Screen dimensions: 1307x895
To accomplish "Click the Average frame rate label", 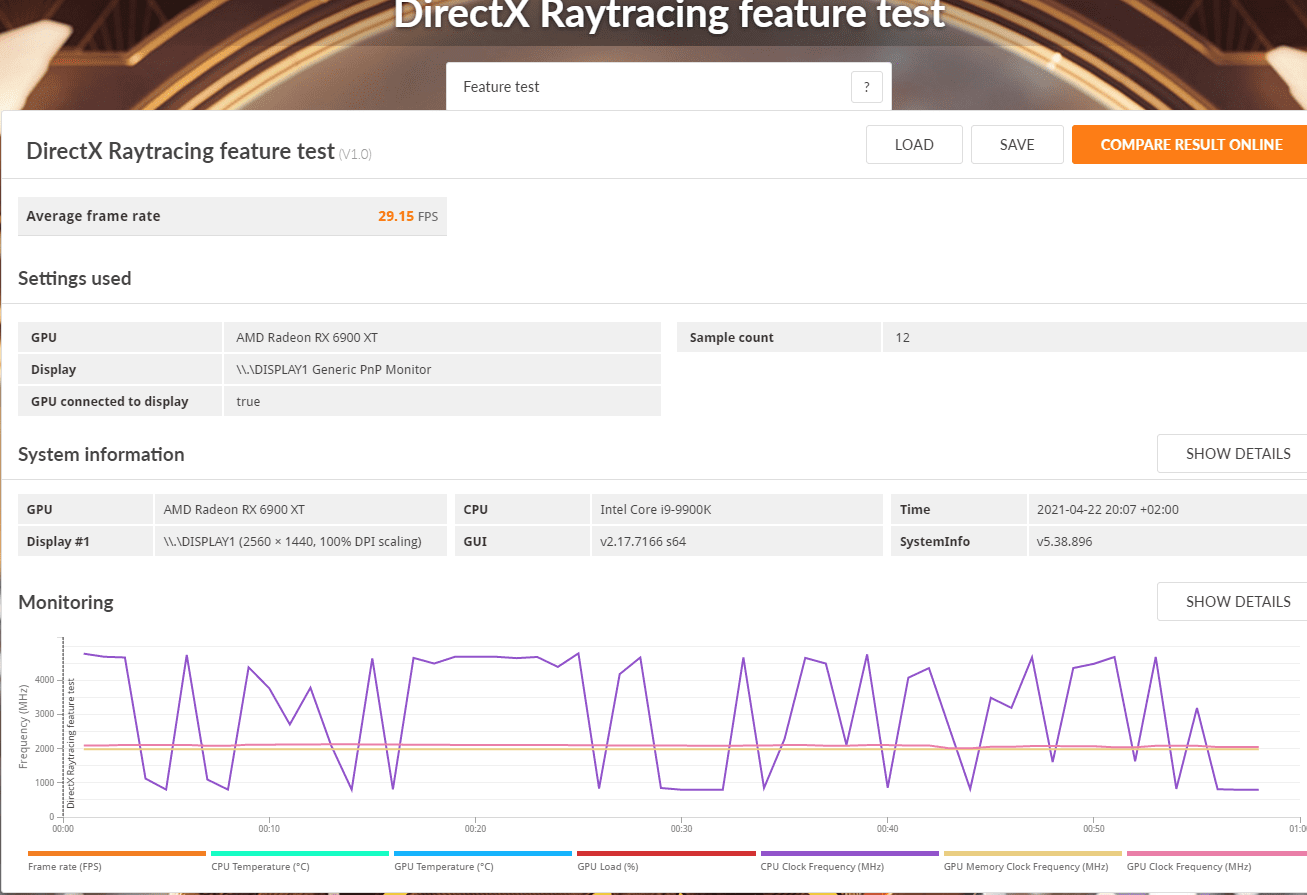I will 93,216.
